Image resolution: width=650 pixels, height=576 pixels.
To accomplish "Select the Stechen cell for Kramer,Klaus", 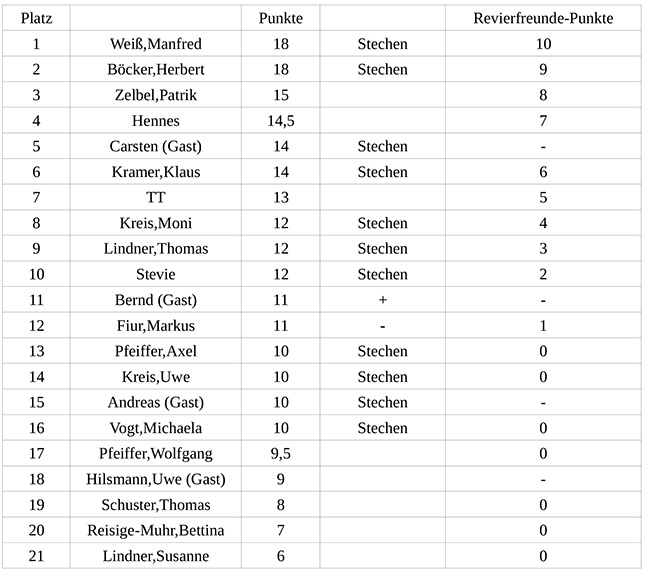I will [x=383, y=172].
